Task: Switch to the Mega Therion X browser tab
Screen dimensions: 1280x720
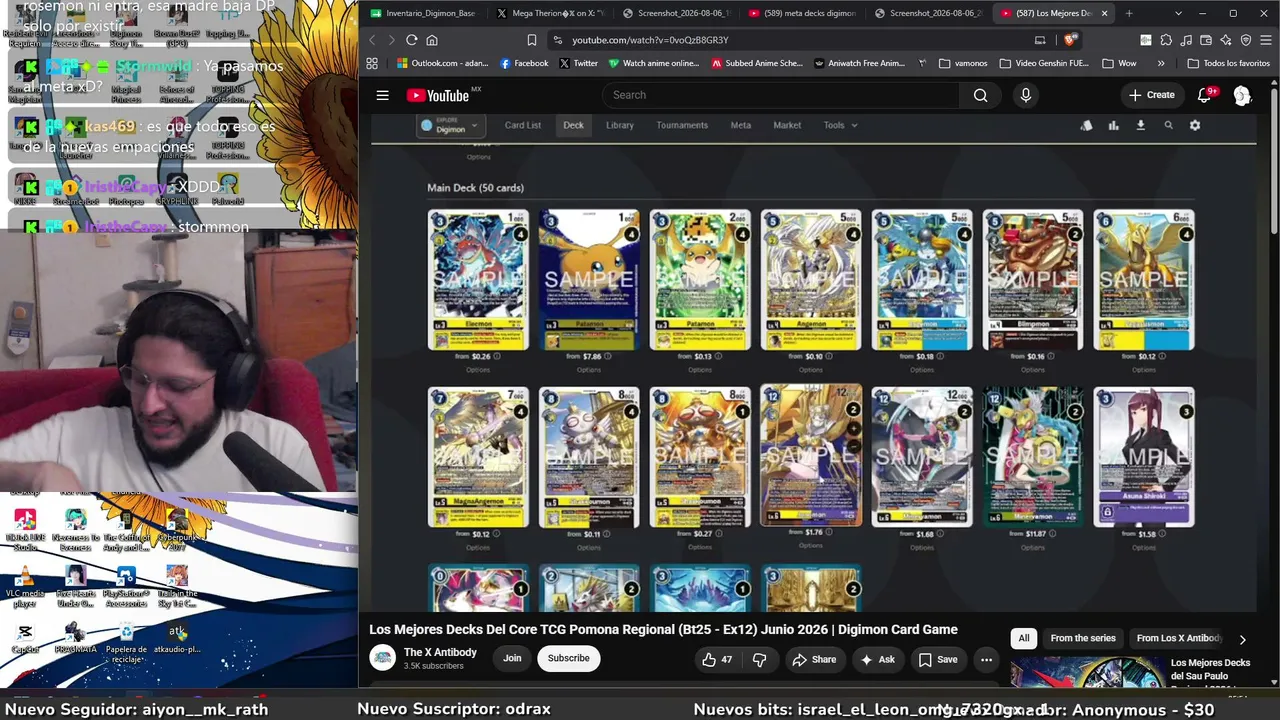Action: (x=551, y=13)
